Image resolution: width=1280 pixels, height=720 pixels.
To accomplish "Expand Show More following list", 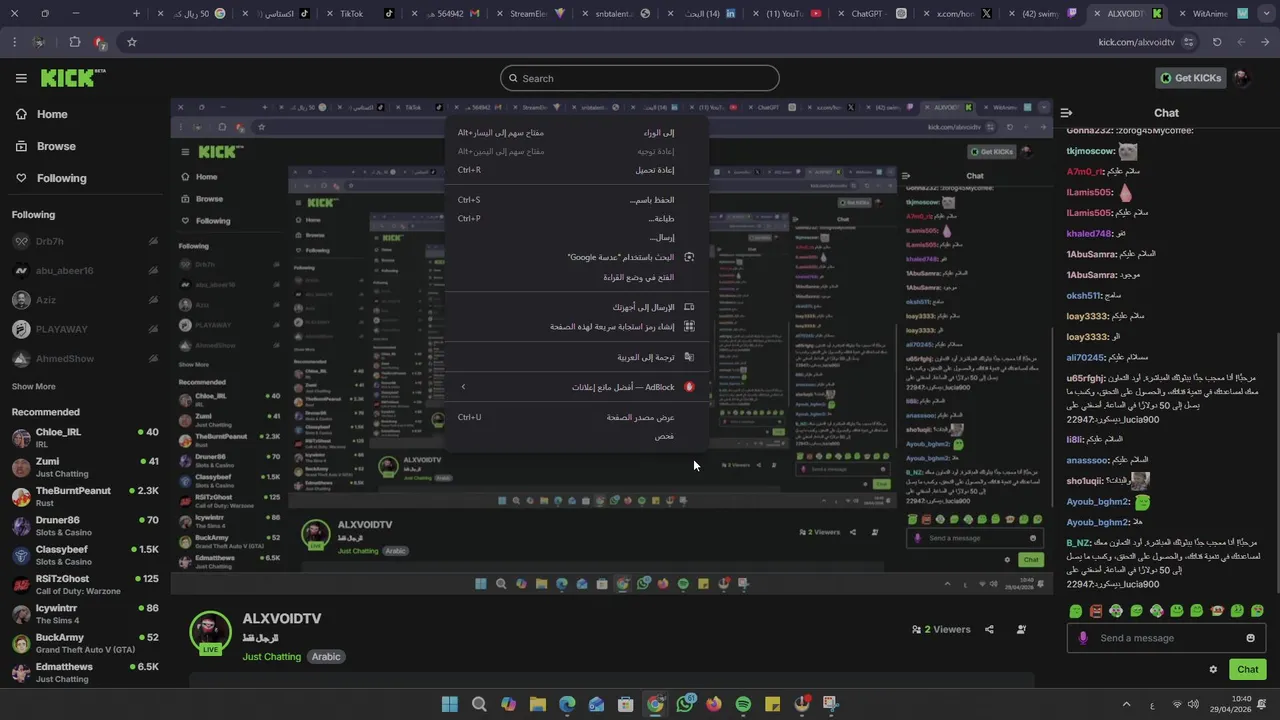I will coord(33,386).
